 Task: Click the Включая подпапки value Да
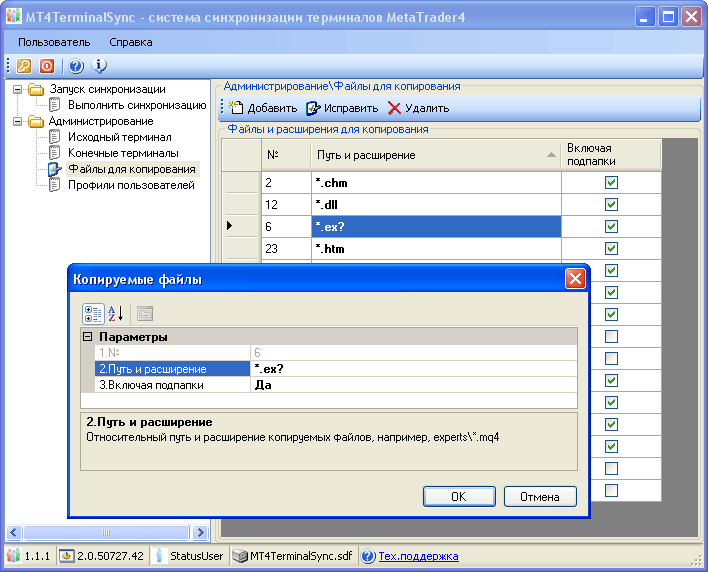(414, 385)
